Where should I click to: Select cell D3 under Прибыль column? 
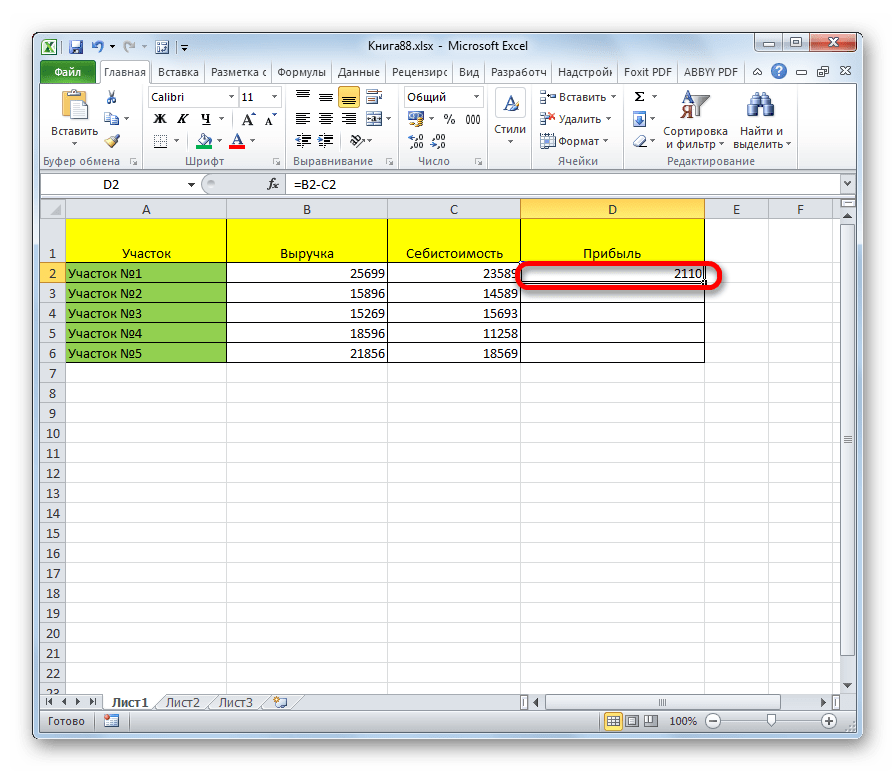click(612, 293)
